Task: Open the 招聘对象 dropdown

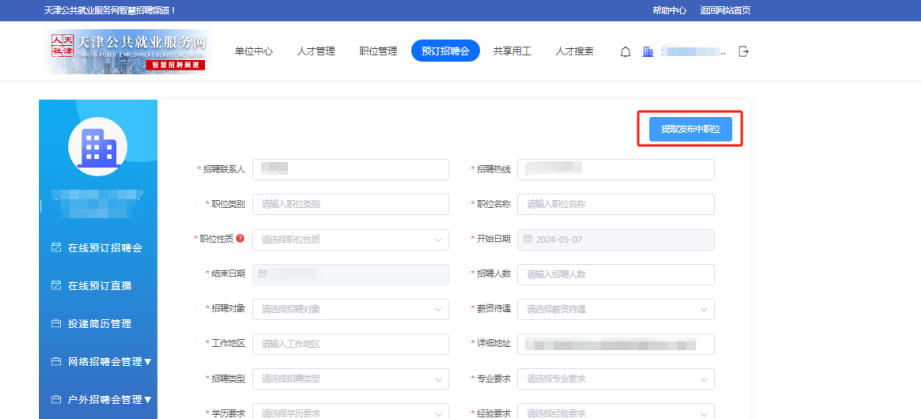Action: [x=351, y=309]
